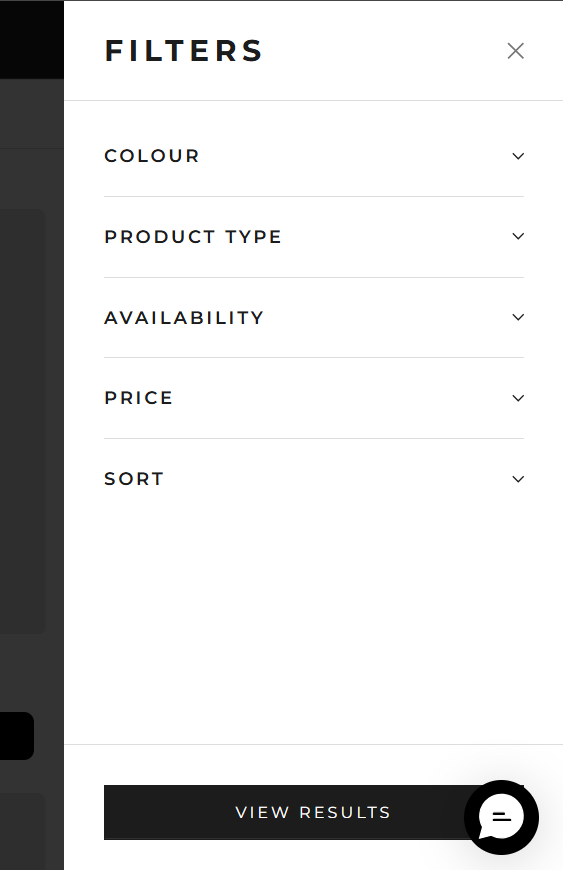Click the chevron arrow beside Colour
The height and width of the screenshot is (870, 563).
coord(518,156)
